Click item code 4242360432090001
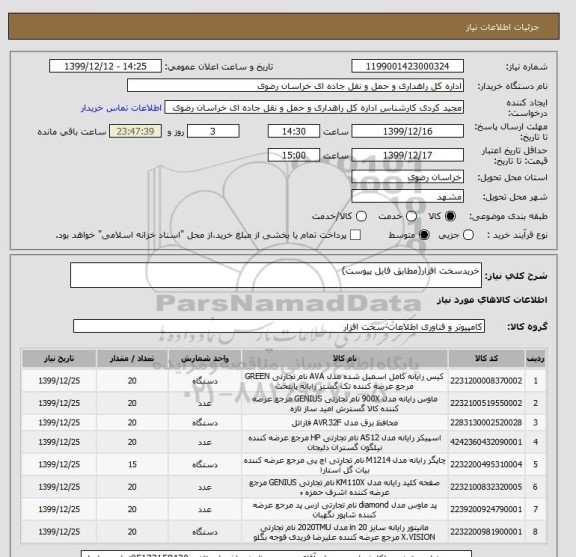The image size is (576, 557). (486, 442)
